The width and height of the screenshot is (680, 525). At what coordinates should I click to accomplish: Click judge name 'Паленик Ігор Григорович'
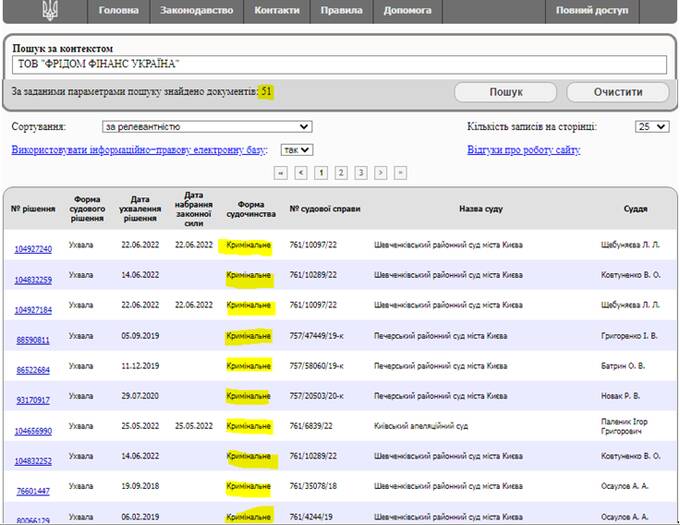(624, 426)
